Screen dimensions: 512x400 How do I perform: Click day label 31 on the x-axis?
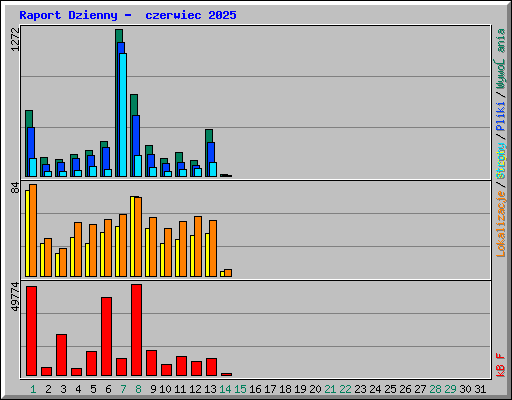(x=480, y=389)
